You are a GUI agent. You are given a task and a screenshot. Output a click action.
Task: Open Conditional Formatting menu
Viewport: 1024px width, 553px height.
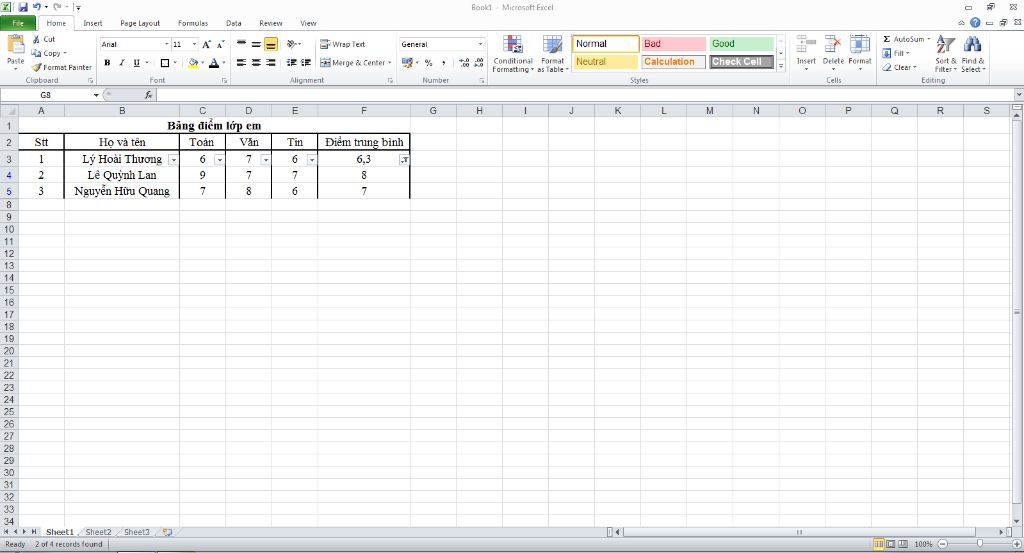513,54
